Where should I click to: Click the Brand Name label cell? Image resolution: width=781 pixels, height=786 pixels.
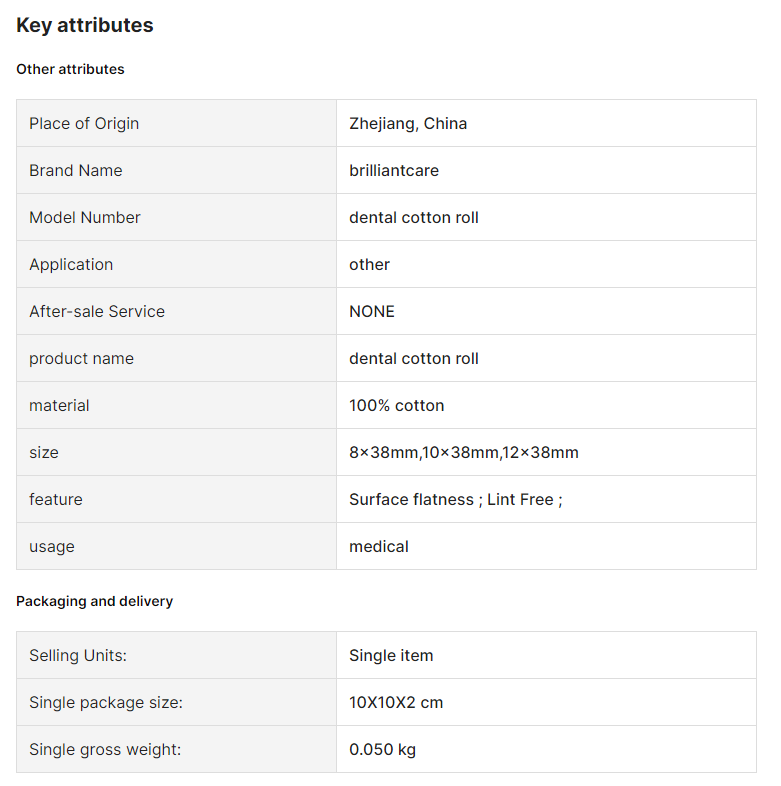tap(176, 170)
